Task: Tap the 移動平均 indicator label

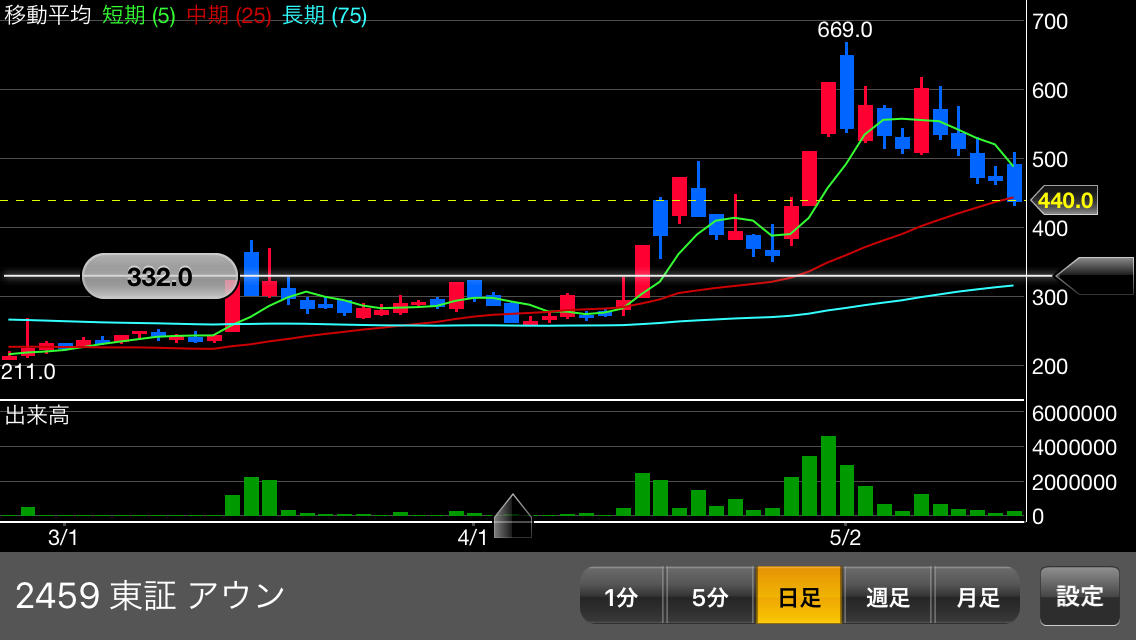Action: point(48,16)
